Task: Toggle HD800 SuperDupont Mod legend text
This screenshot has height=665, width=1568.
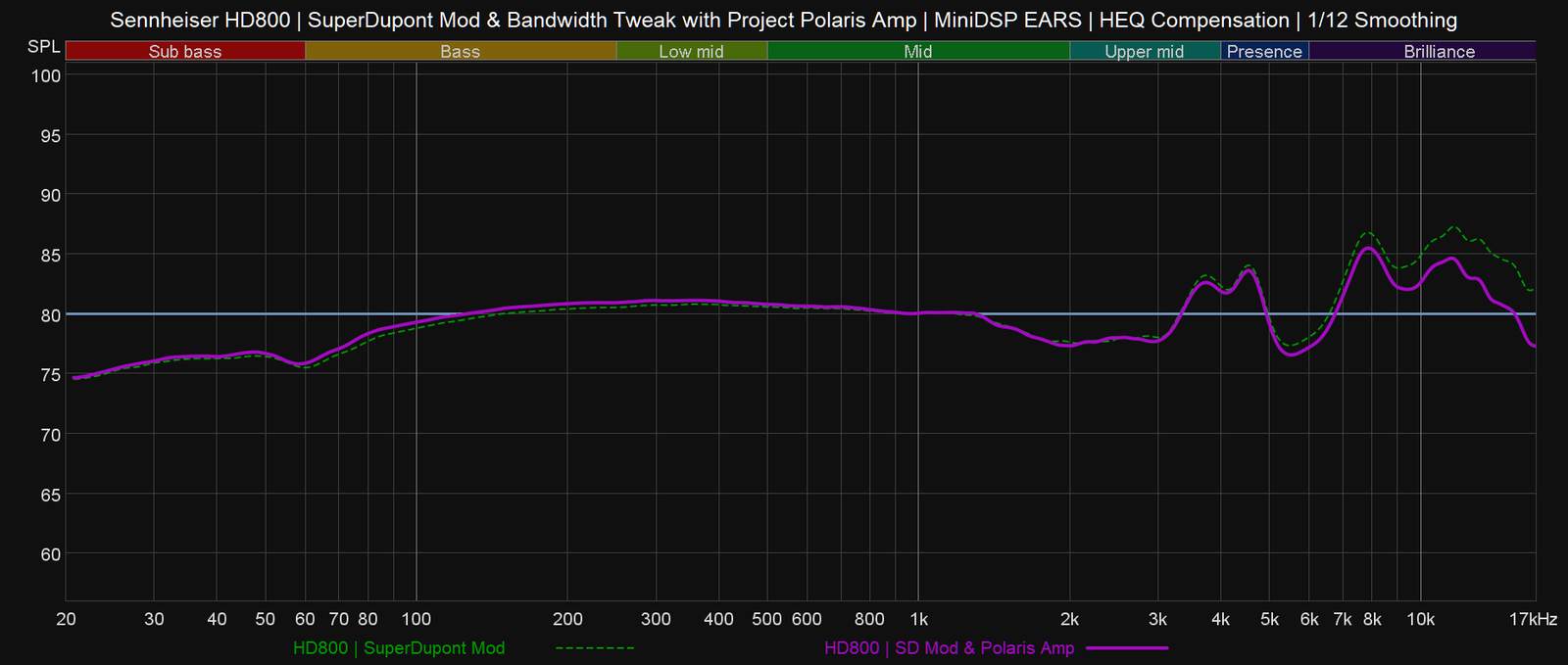Action: tap(399, 648)
